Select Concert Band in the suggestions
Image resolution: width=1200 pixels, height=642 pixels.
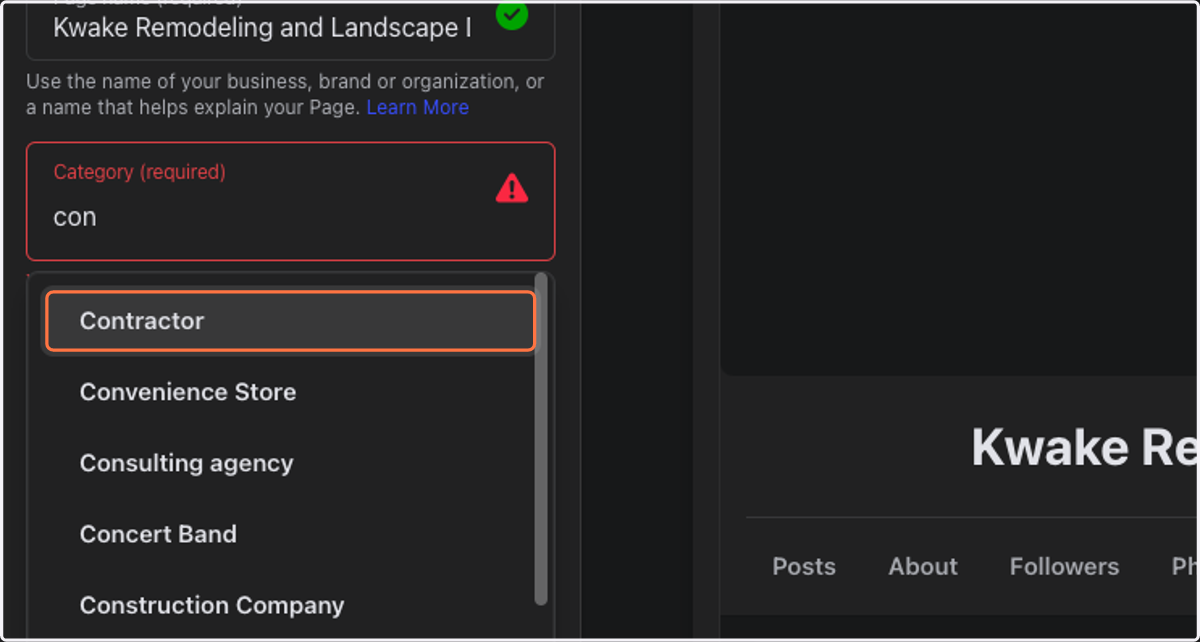(290, 534)
